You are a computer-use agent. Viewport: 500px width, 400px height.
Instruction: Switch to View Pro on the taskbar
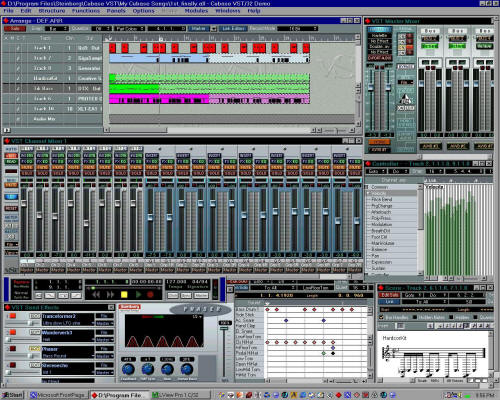180,395
